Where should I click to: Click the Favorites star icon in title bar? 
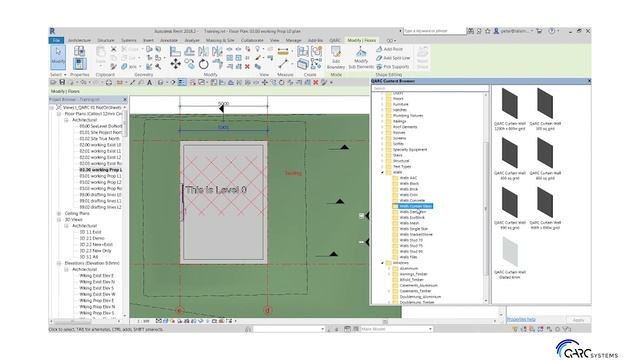click(x=487, y=31)
